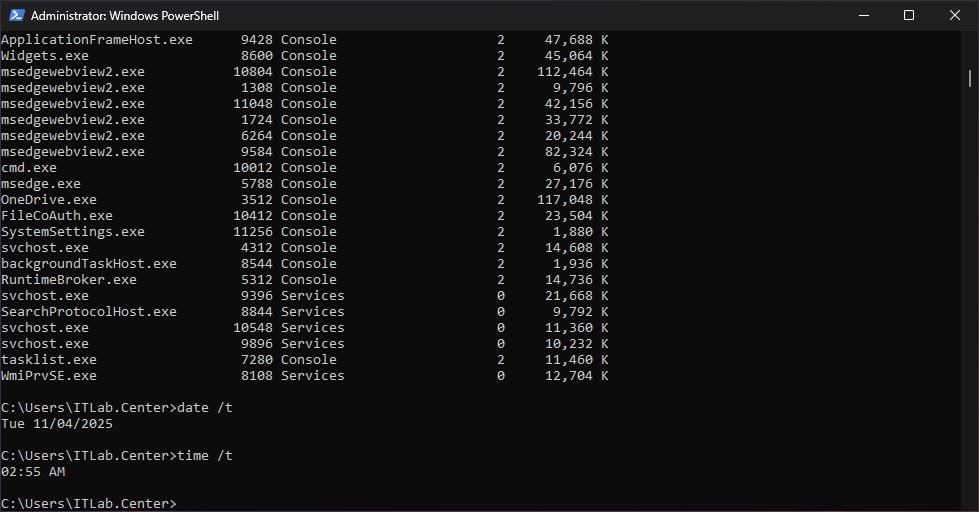Click the Widgets.exe process name
Screen dimensions: 979x512
coord(43,56)
